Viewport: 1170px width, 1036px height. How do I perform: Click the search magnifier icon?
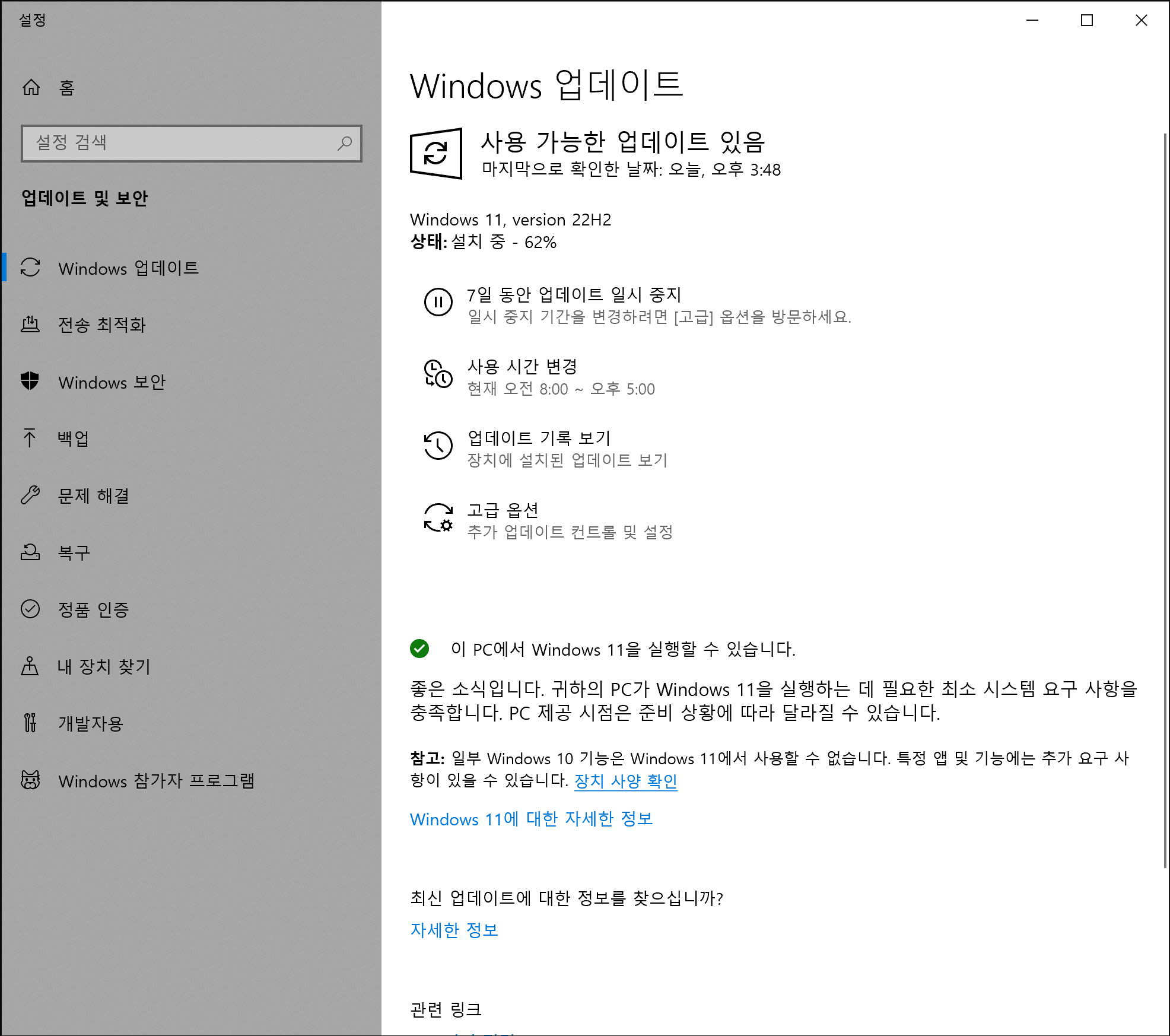[345, 143]
